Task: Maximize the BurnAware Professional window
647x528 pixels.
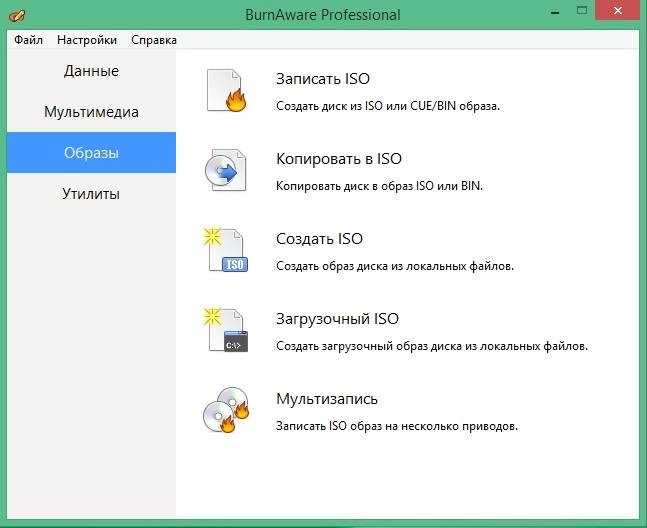Action: pyautogui.click(x=582, y=11)
